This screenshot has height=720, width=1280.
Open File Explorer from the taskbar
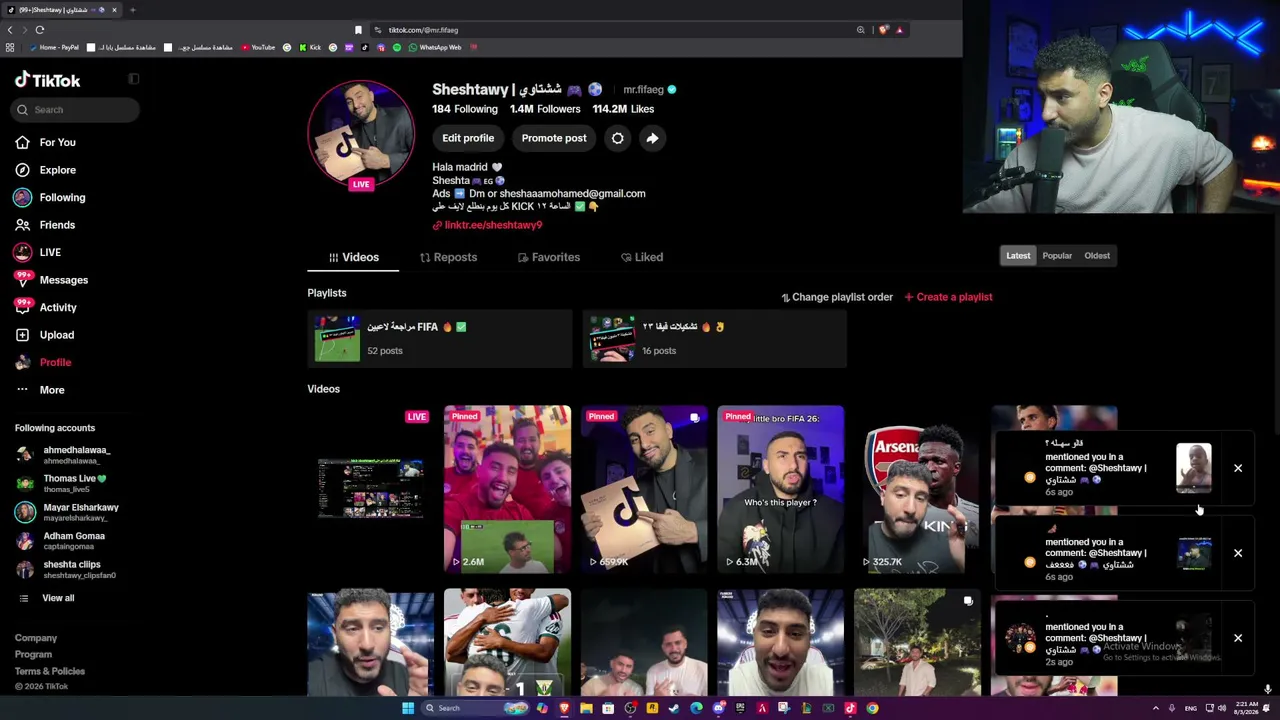pos(586,708)
